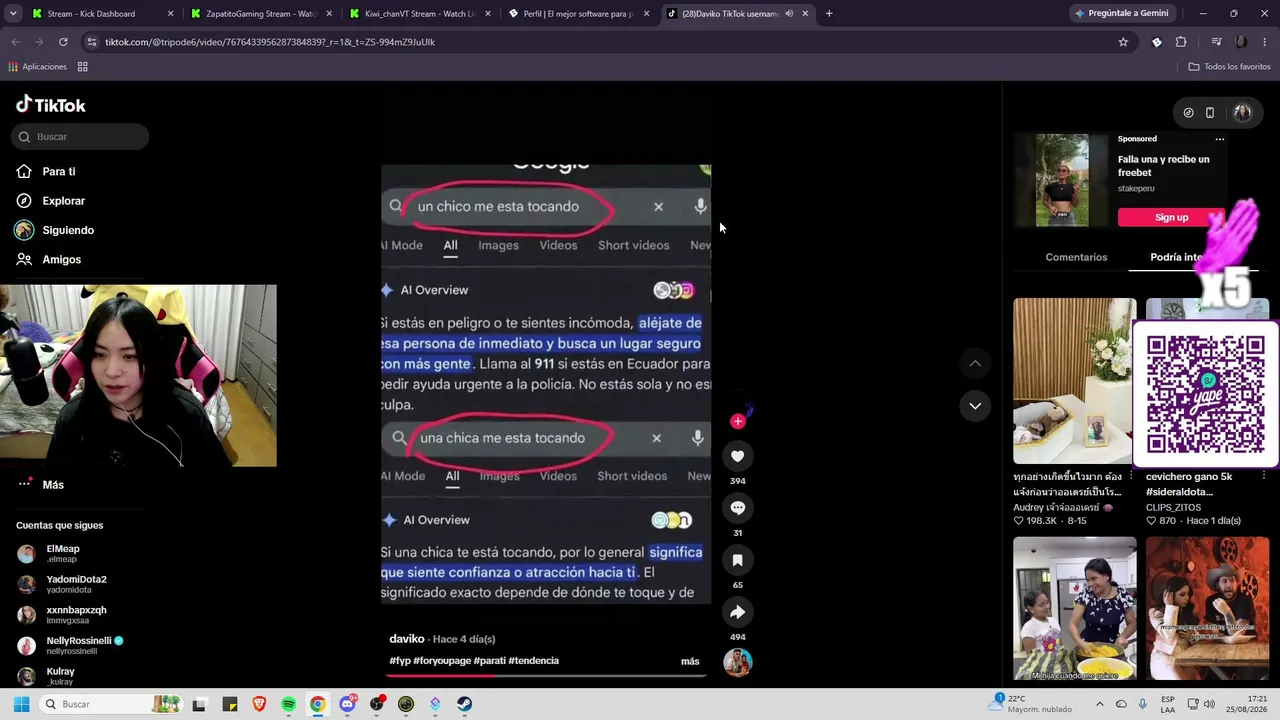
Task: Open Spotify from the taskbar
Action: (288, 704)
